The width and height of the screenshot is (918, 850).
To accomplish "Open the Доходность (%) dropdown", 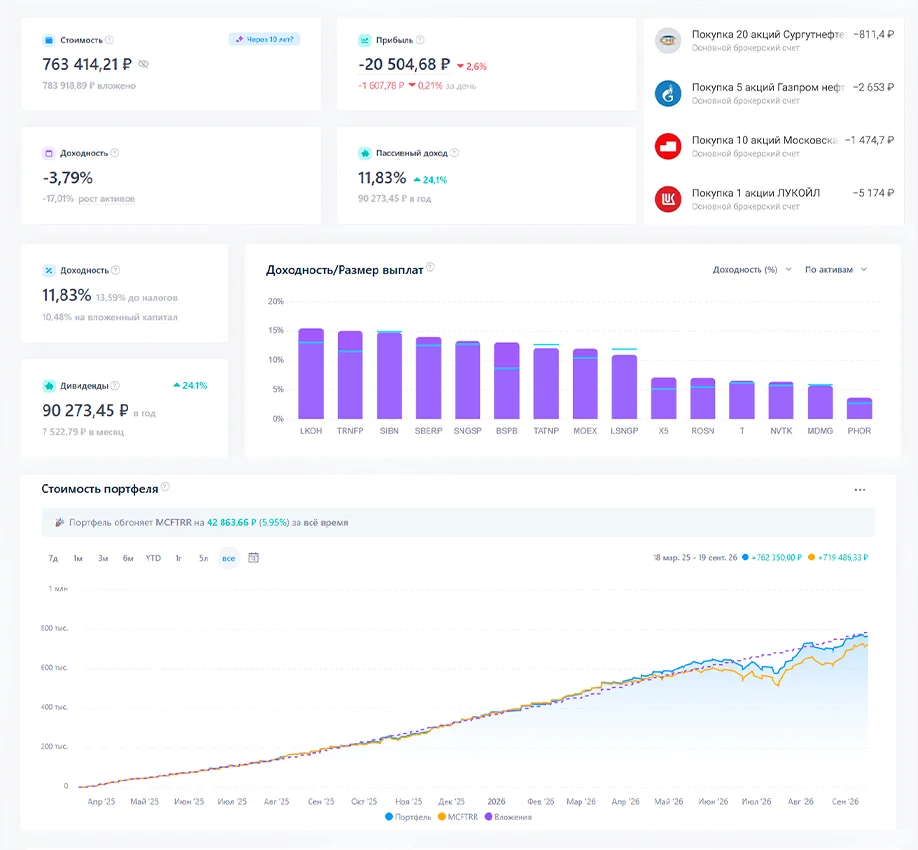I will 752,270.
